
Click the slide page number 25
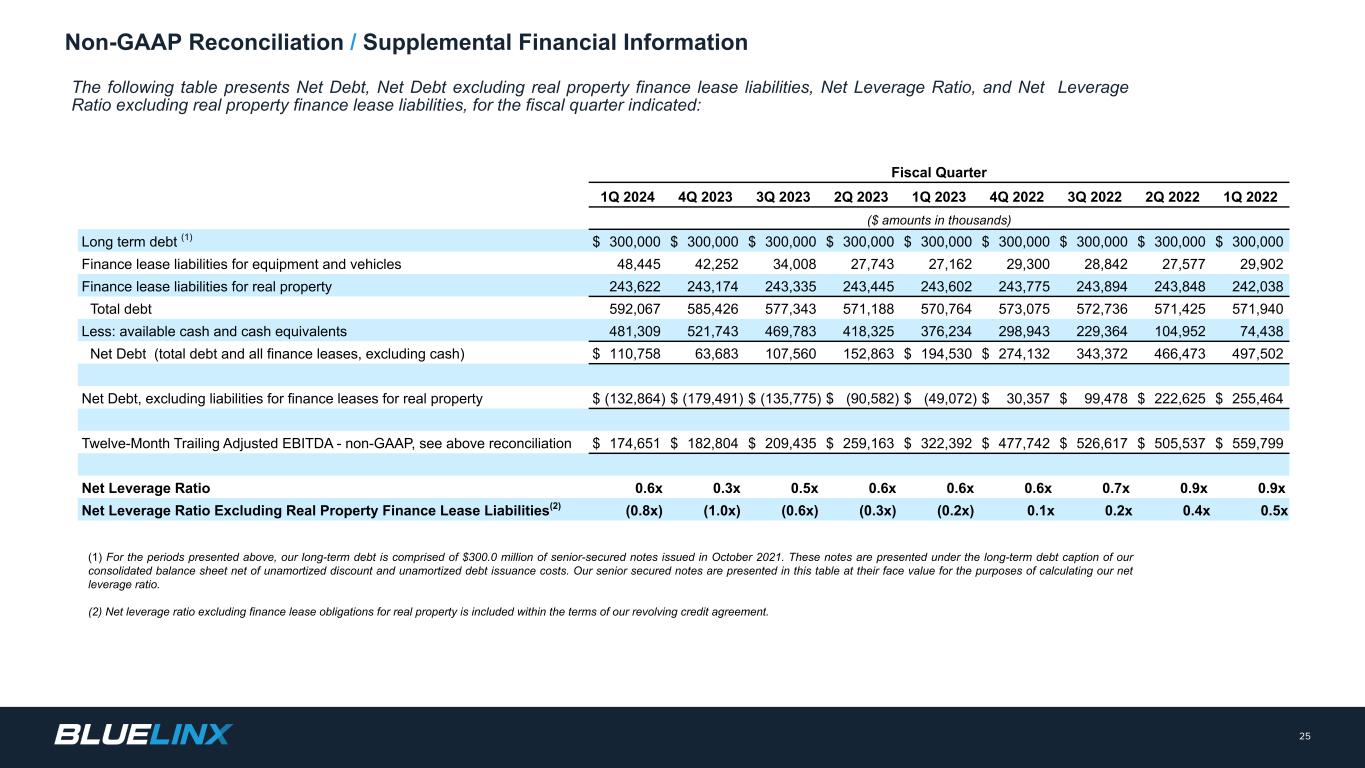[1304, 737]
